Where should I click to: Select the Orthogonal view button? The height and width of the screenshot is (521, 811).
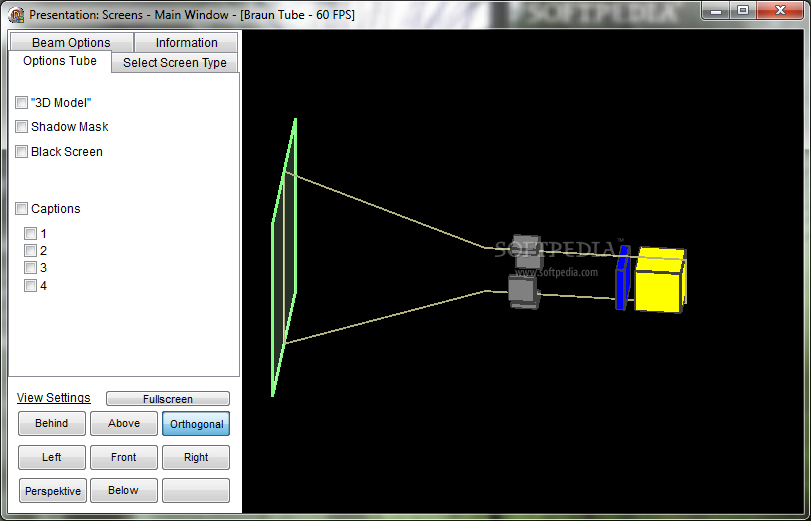point(196,424)
